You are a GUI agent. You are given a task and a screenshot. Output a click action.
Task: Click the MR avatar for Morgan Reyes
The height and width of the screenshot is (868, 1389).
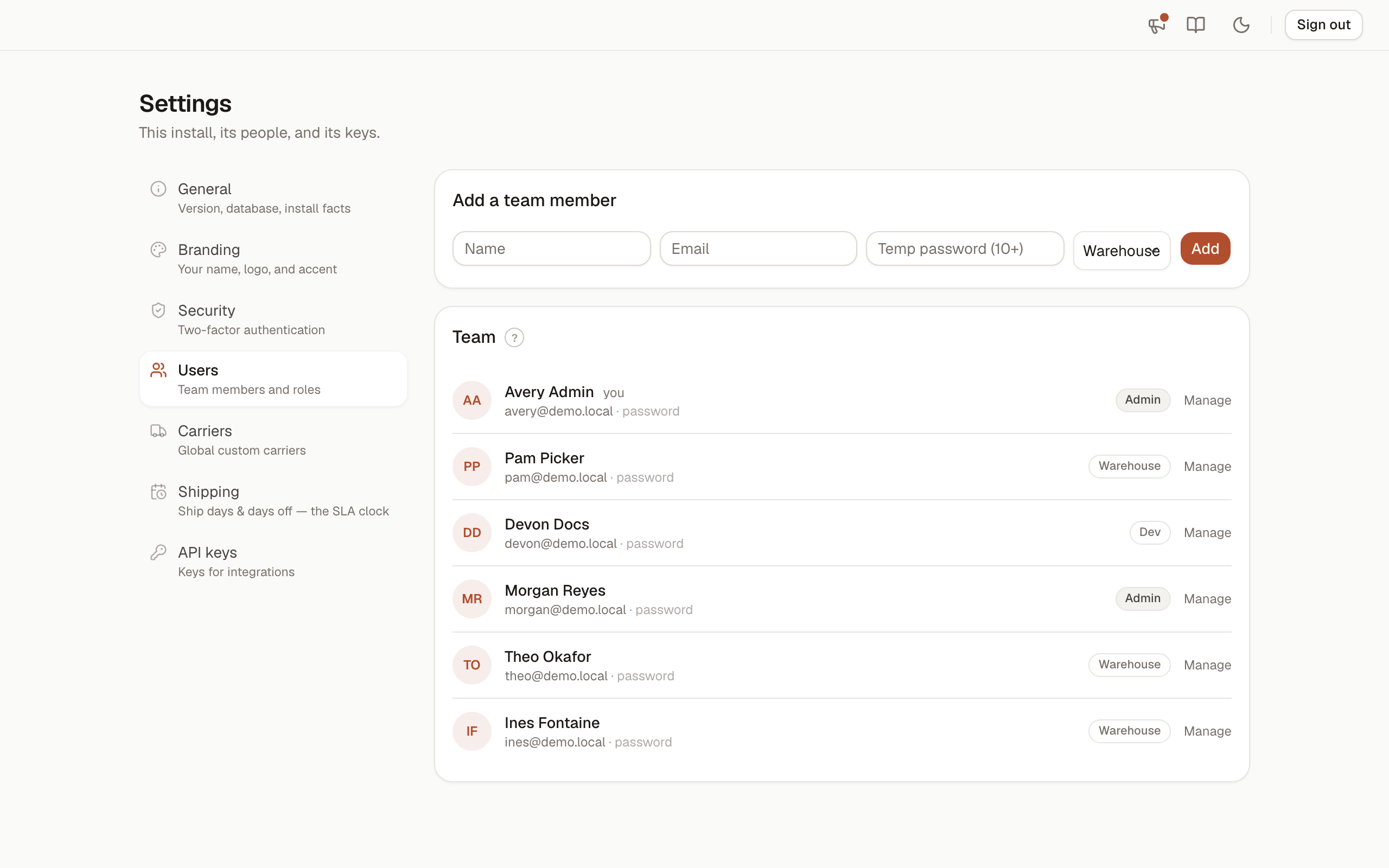(x=472, y=599)
